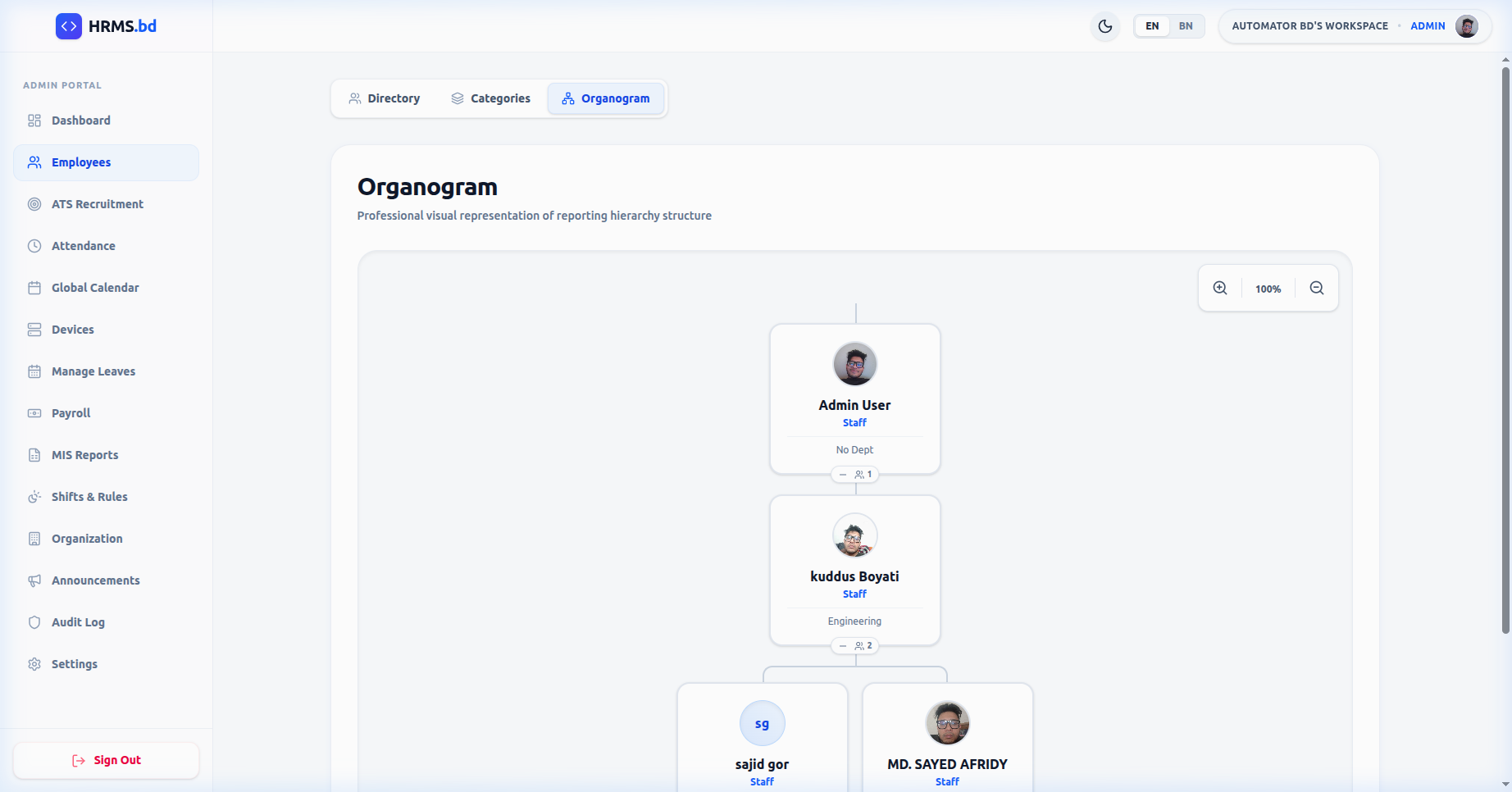Click Admin User's avatar photo

(x=855, y=364)
